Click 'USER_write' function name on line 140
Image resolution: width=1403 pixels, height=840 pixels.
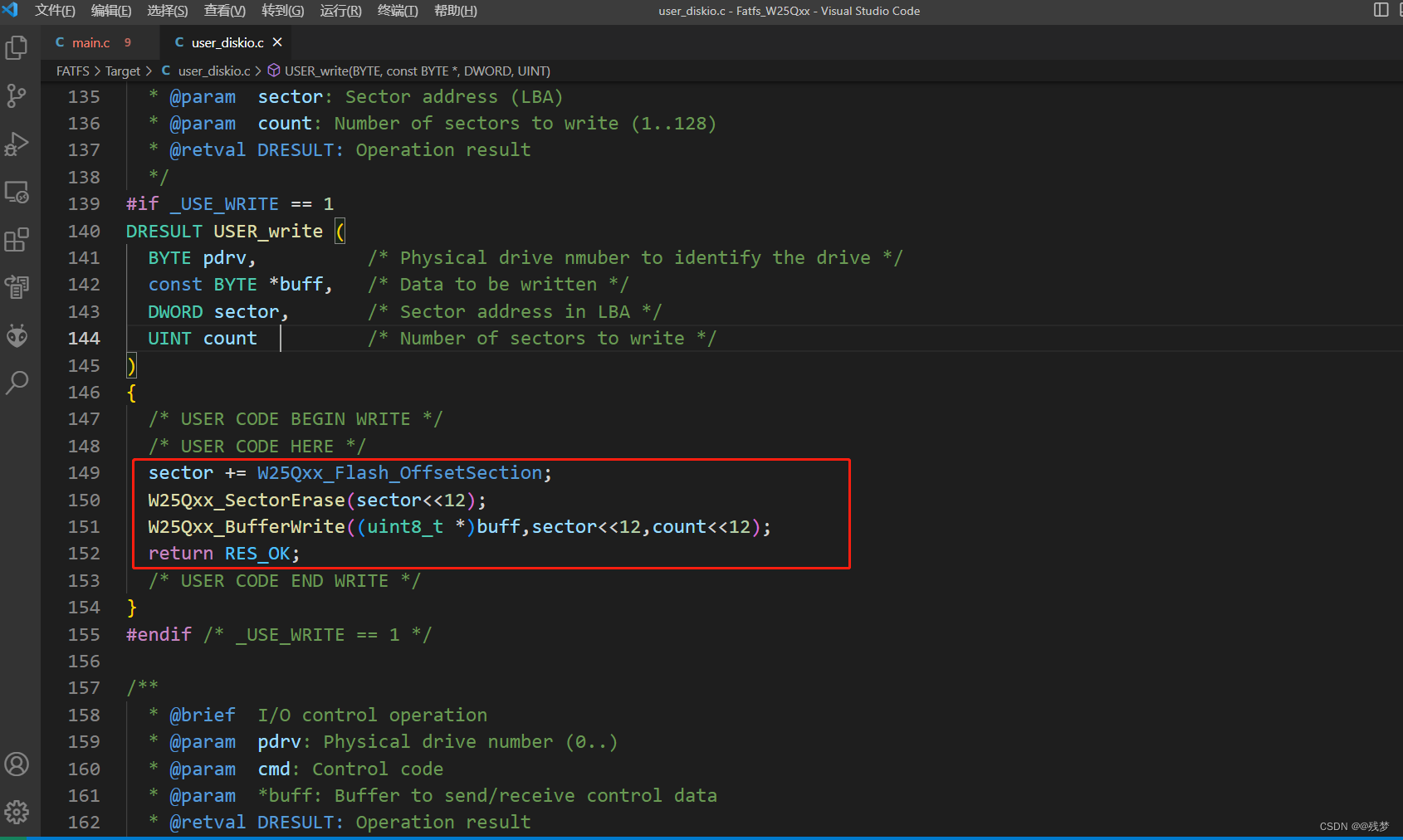click(268, 232)
